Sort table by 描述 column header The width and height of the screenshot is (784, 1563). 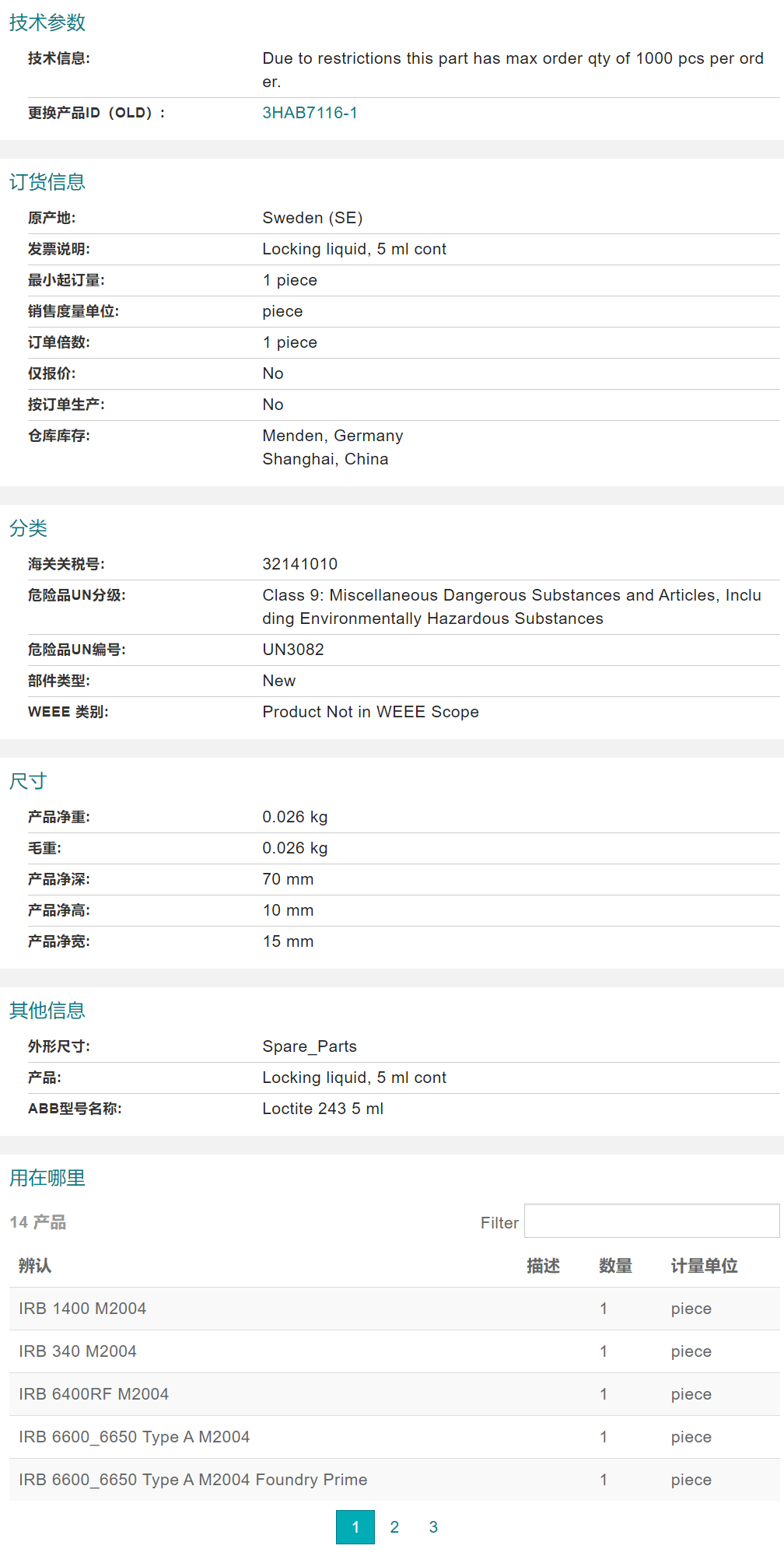[543, 1266]
